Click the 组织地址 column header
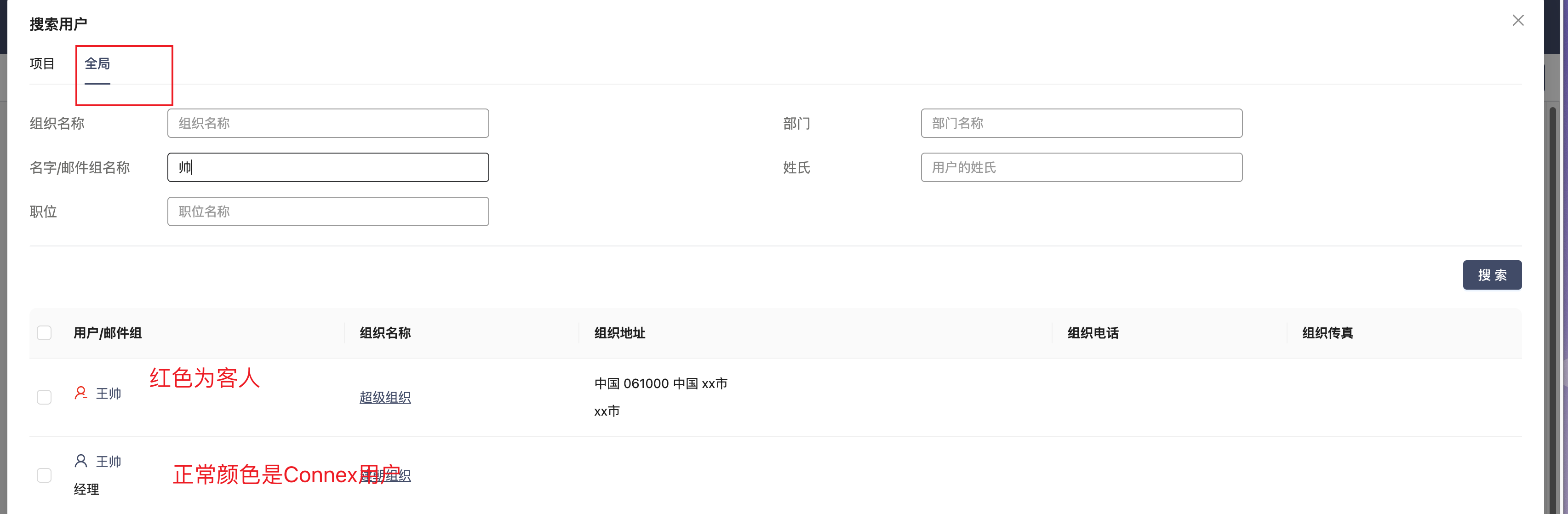The image size is (1568, 514). click(620, 333)
